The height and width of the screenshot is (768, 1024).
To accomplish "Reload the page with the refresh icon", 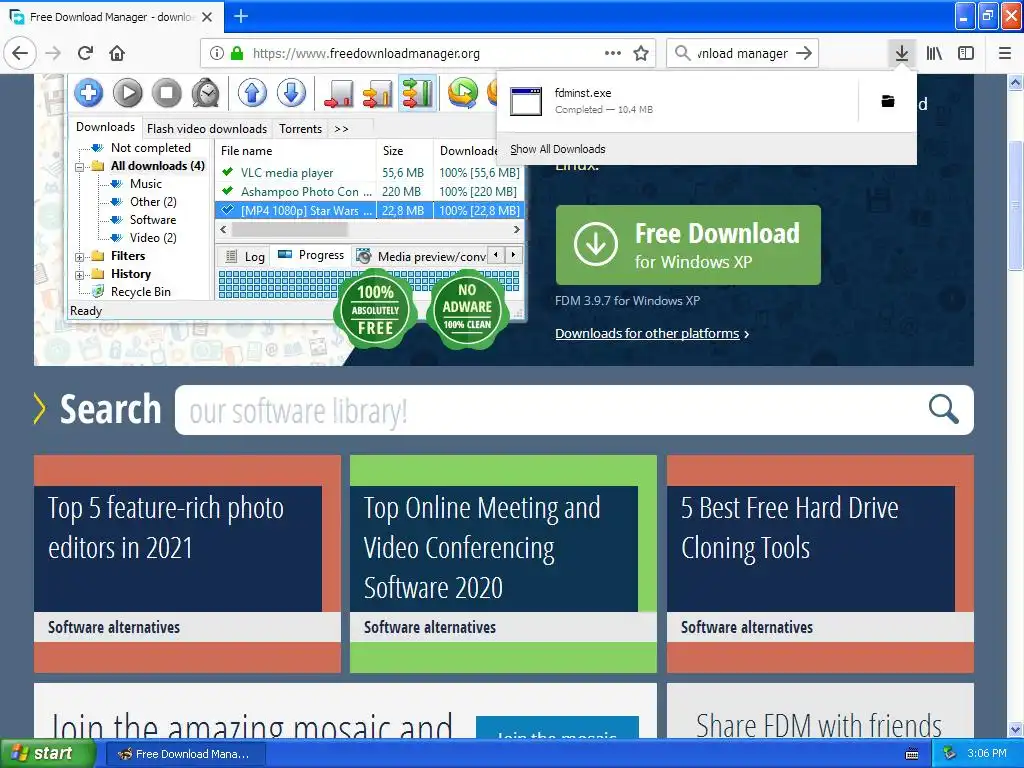I will (x=86, y=54).
